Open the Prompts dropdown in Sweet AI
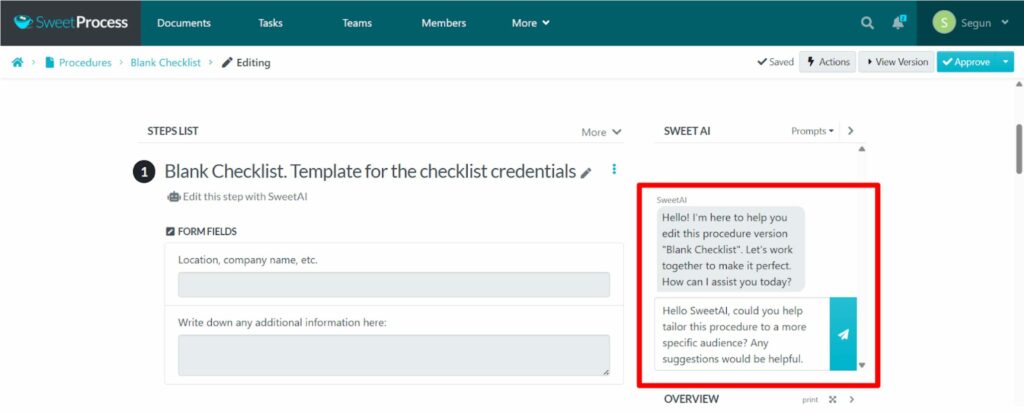Screen dimensions: 1024x414 tap(812, 131)
